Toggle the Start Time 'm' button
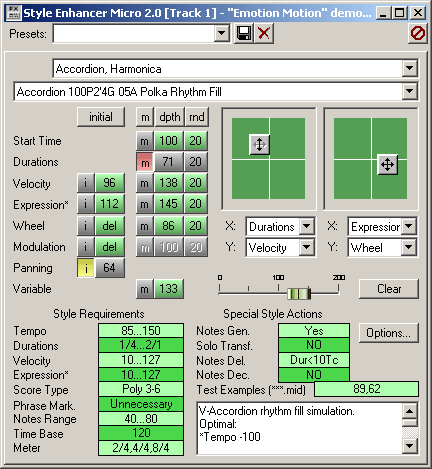Image resolution: width=432 pixels, height=469 pixels. (x=145, y=141)
